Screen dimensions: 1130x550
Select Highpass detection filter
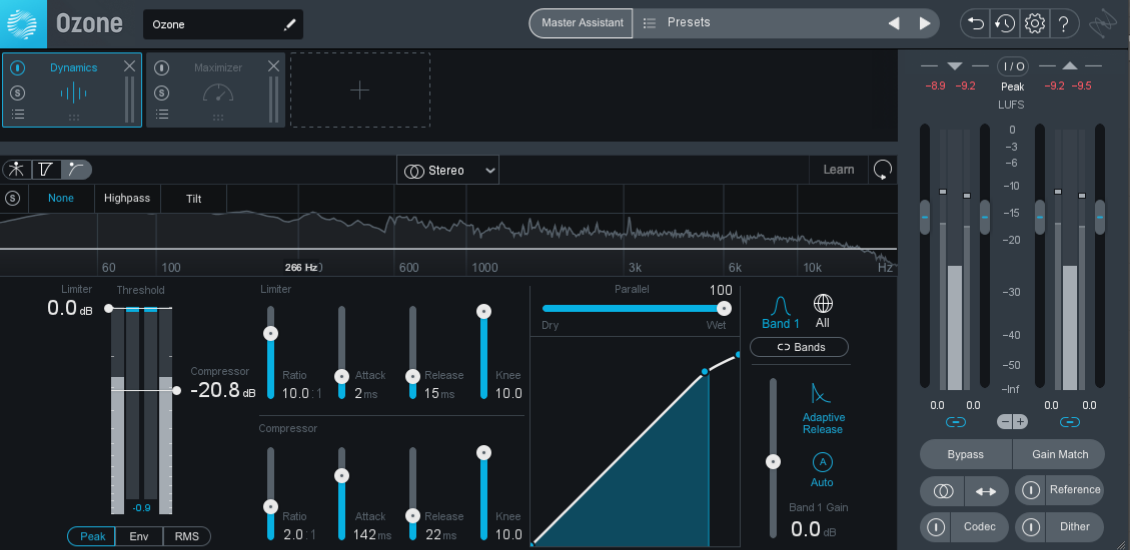click(127, 198)
